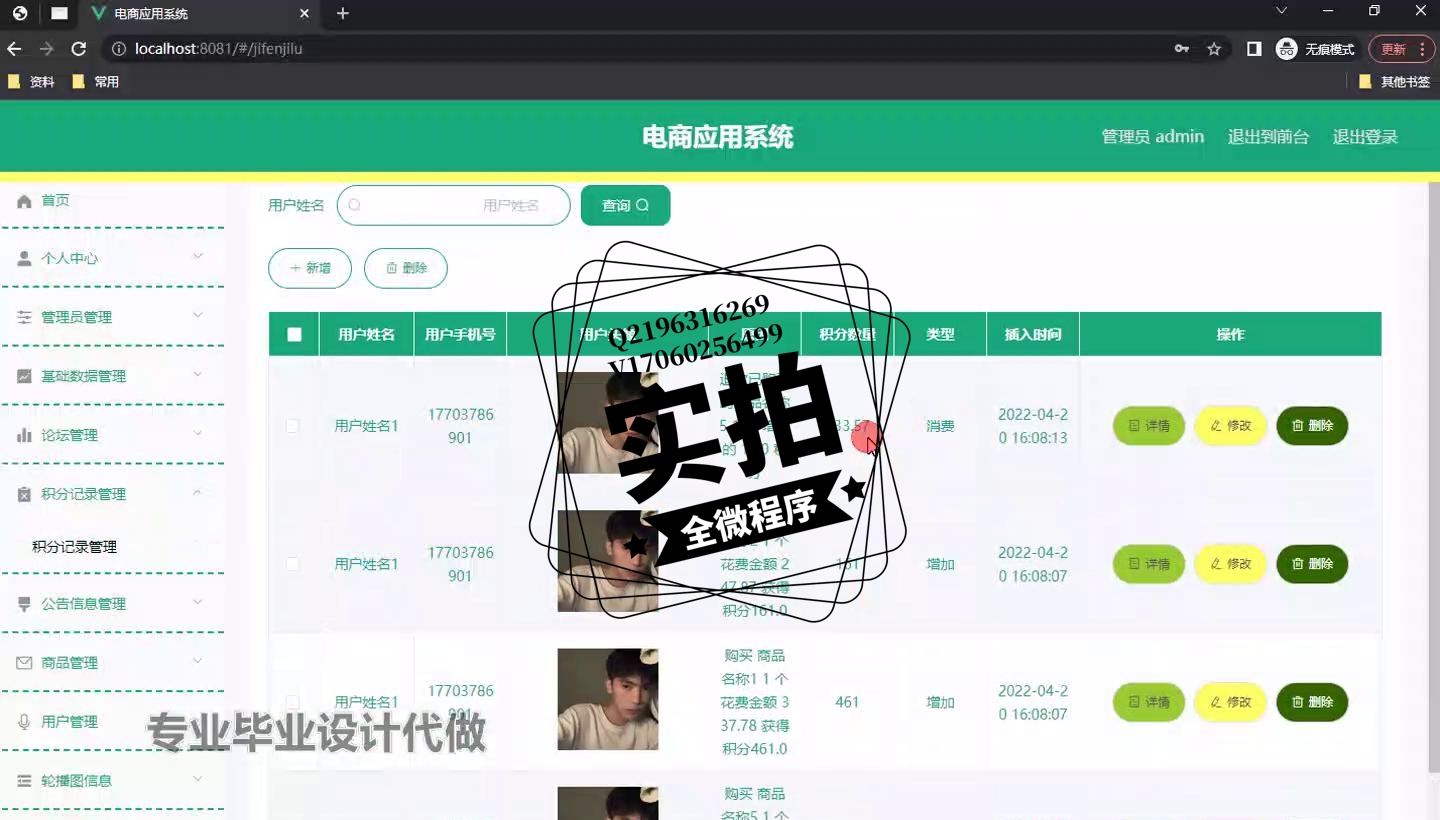Screen dimensions: 1440x820
Task: Click 修改 for 161 points record
Action: click(1231, 564)
